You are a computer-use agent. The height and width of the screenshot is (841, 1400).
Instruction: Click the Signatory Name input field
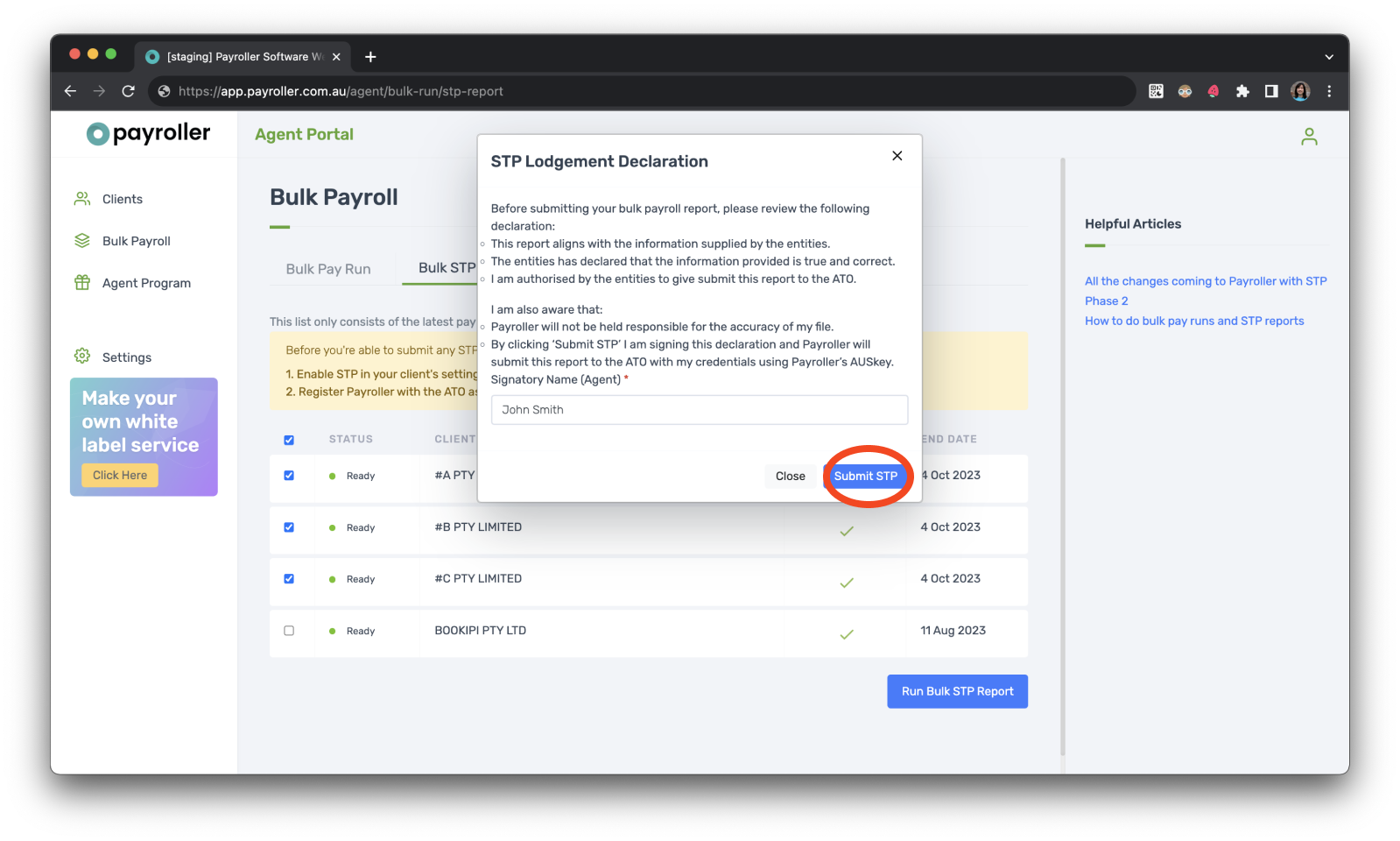699,410
